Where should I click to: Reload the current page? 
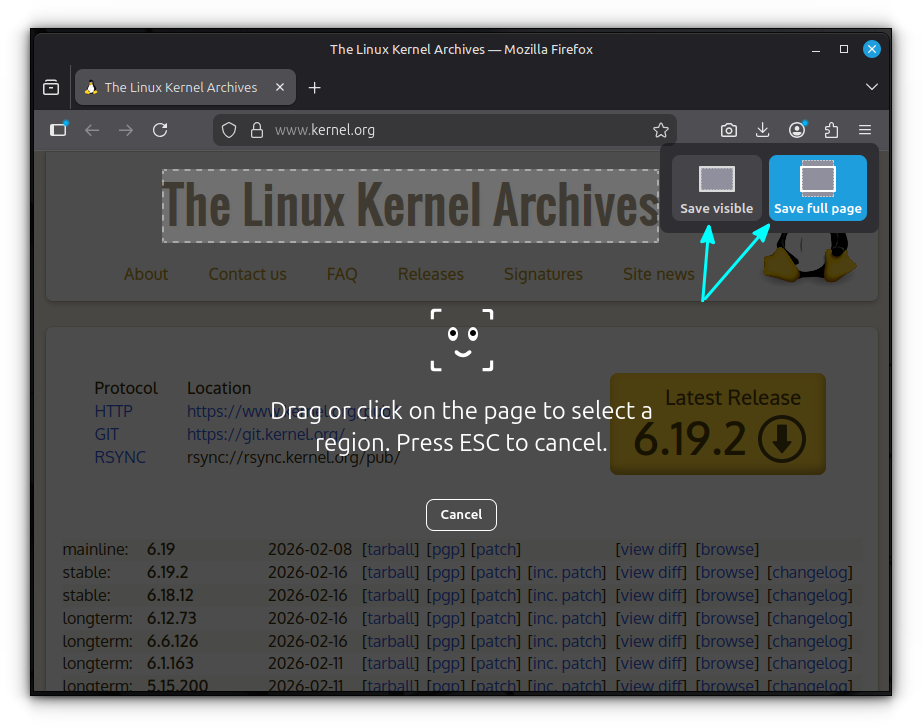(160, 130)
